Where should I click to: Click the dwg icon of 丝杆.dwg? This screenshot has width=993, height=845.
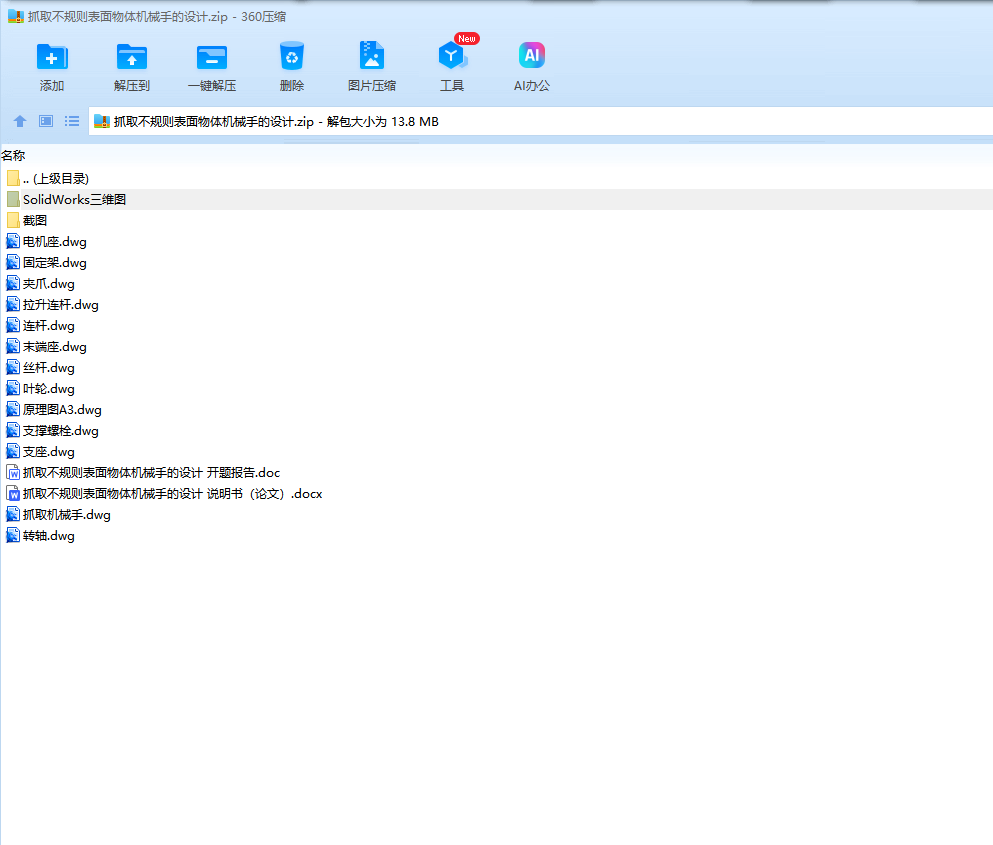[x=13, y=367]
